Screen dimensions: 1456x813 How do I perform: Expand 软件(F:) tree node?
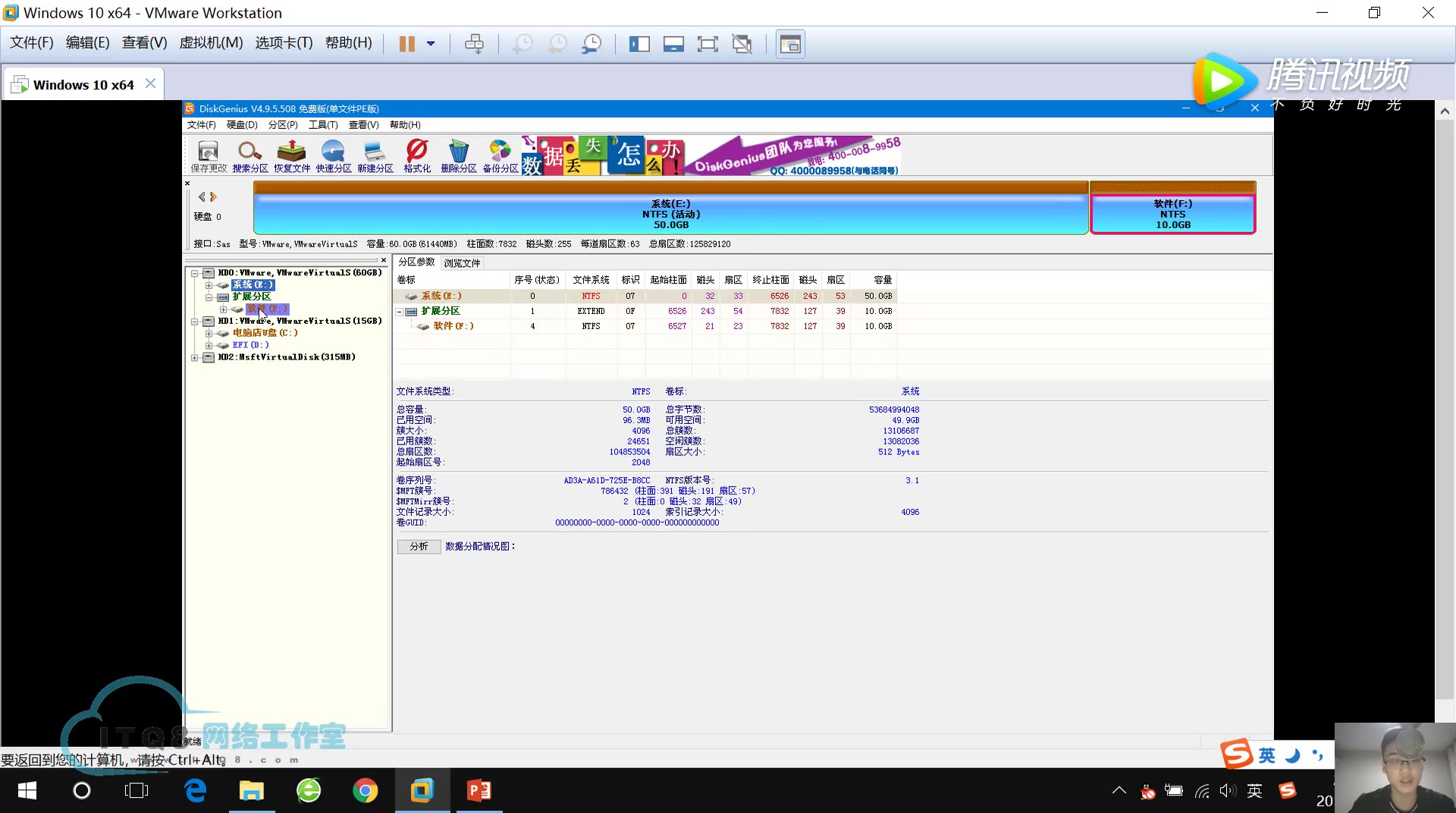click(223, 309)
